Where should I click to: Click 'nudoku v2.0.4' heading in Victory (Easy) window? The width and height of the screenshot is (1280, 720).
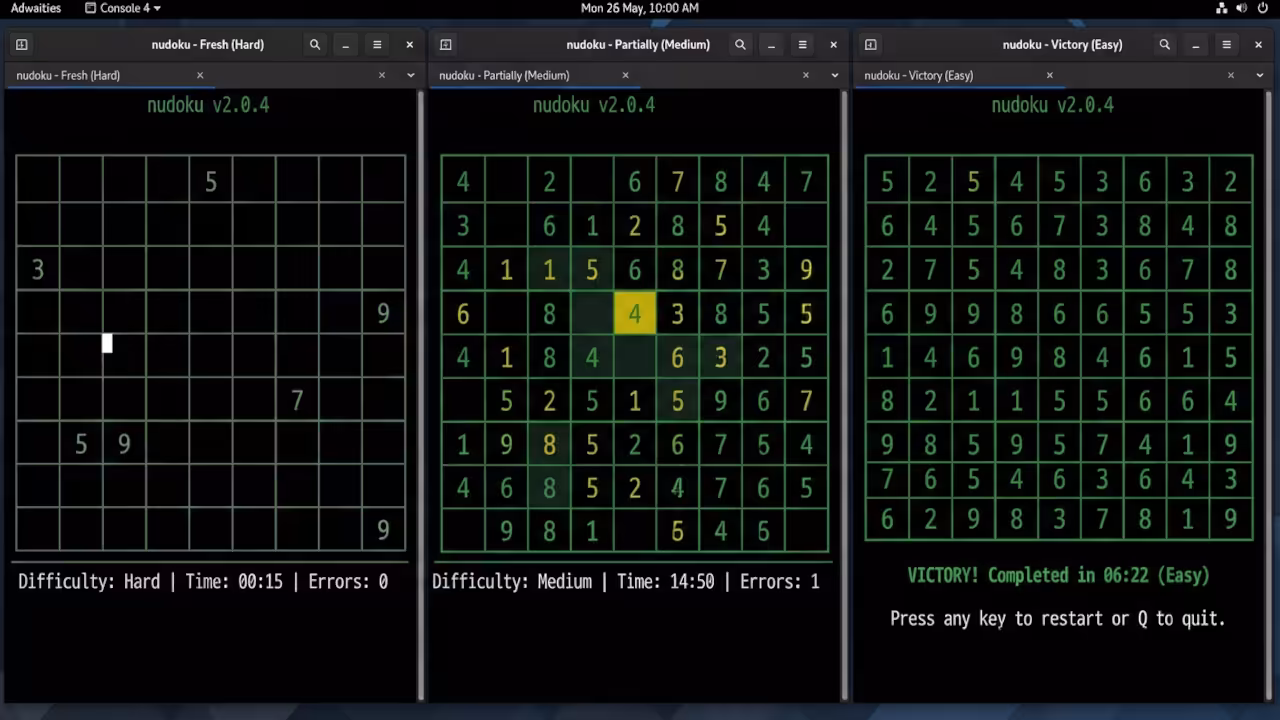(x=1053, y=105)
